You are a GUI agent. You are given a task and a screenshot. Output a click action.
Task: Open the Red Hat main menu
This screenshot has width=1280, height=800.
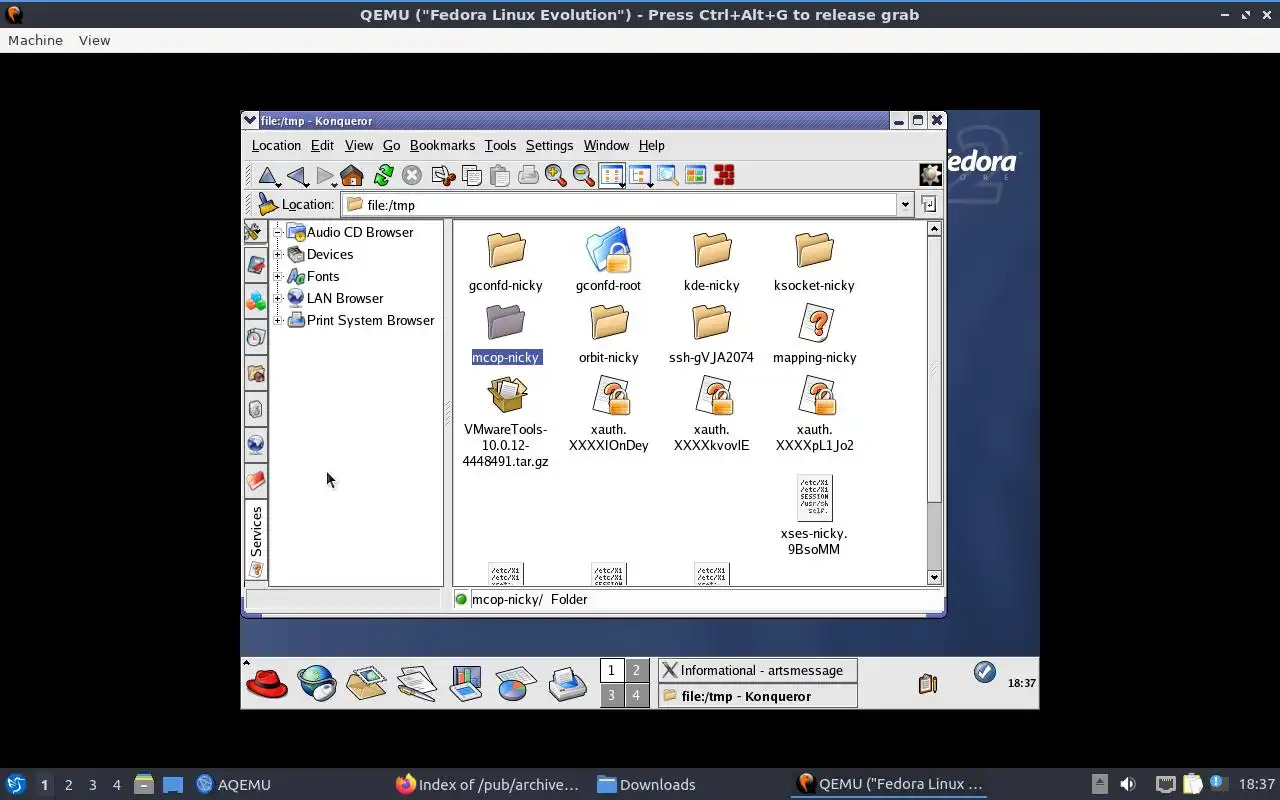coord(267,683)
